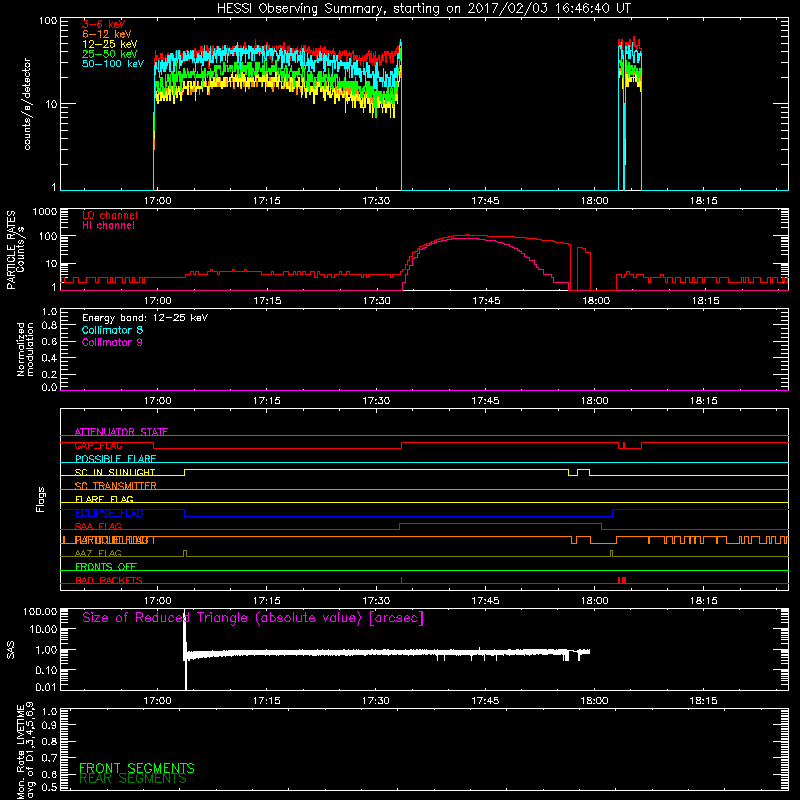Click the 1000 tick on particle rates axis

click(44, 212)
